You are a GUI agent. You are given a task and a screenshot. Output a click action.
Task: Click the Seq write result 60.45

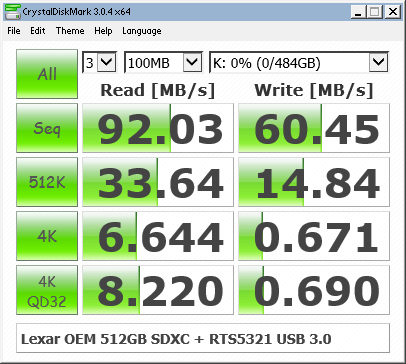(314, 128)
